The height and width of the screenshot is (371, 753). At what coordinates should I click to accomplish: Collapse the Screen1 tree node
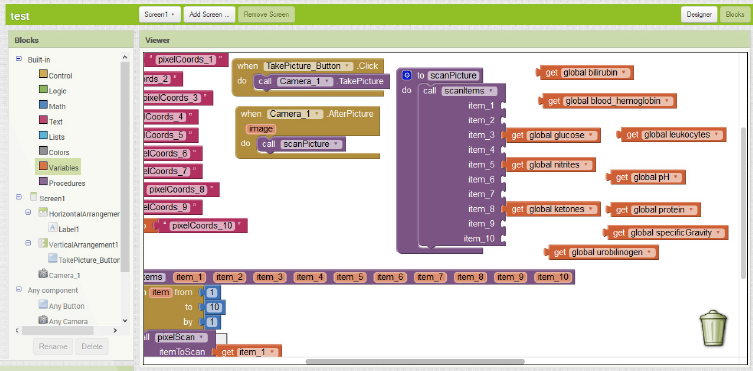[x=19, y=197]
